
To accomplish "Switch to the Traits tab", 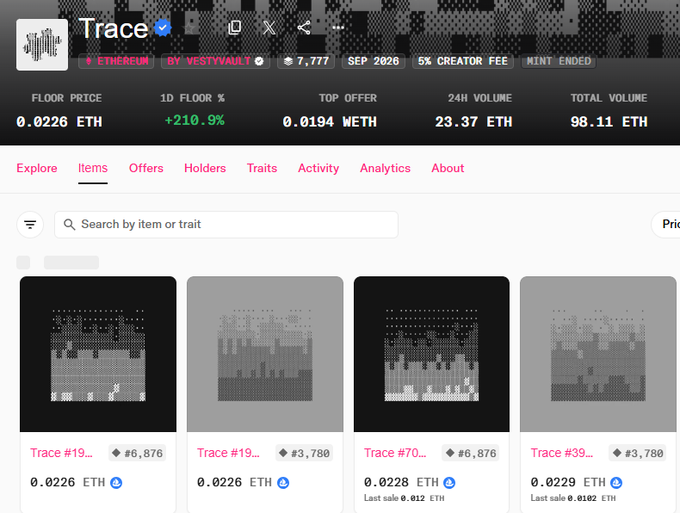I will tap(262, 168).
